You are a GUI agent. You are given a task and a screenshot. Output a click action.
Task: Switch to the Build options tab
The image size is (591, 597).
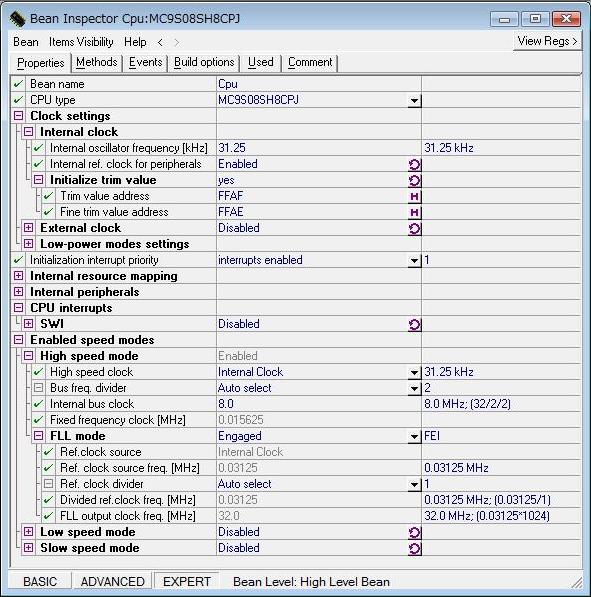(204, 62)
